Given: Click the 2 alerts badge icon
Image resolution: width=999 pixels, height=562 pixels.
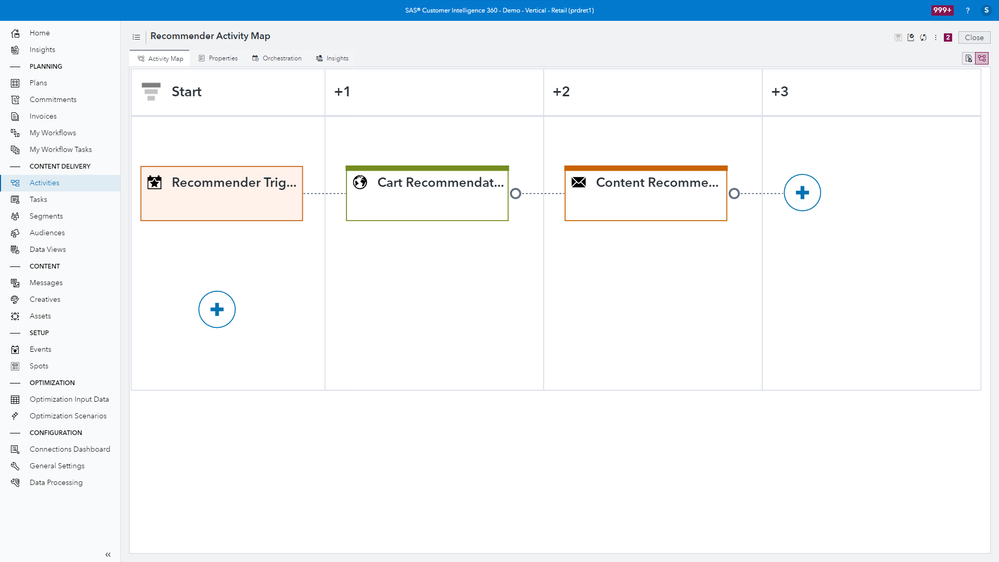Looking at the screenshot, I should point(948,38).
